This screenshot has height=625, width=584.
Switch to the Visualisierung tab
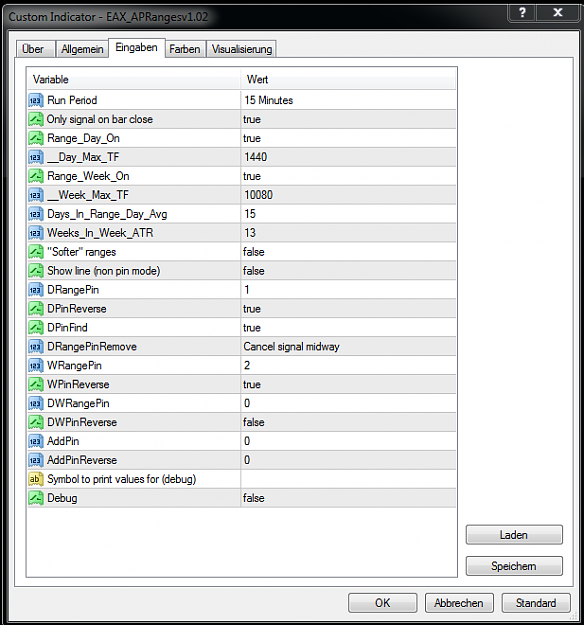pos(242,49)
